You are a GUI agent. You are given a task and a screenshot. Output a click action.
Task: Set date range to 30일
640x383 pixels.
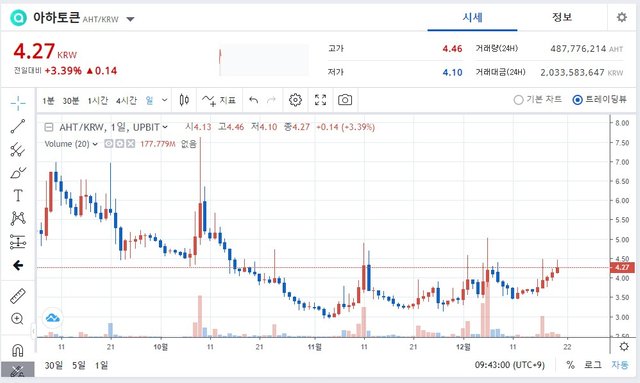(x=54, y=365)
